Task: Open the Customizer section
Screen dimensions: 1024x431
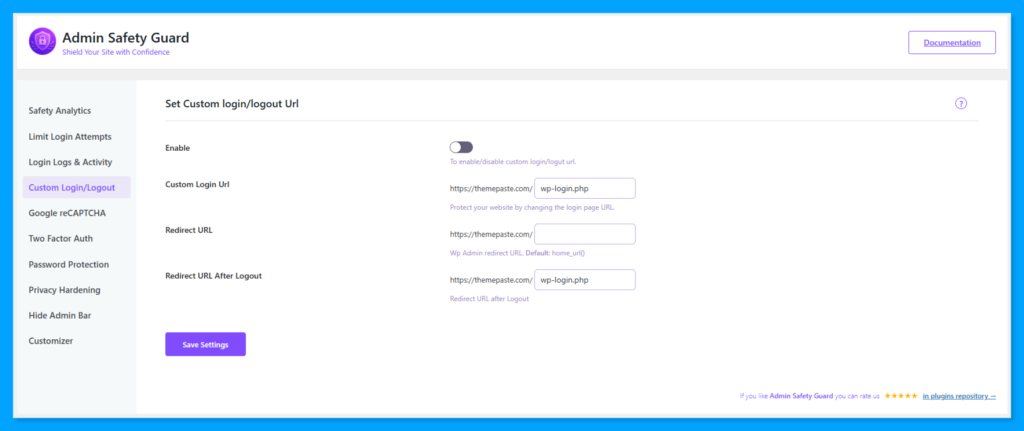Action: coord(51,341)
